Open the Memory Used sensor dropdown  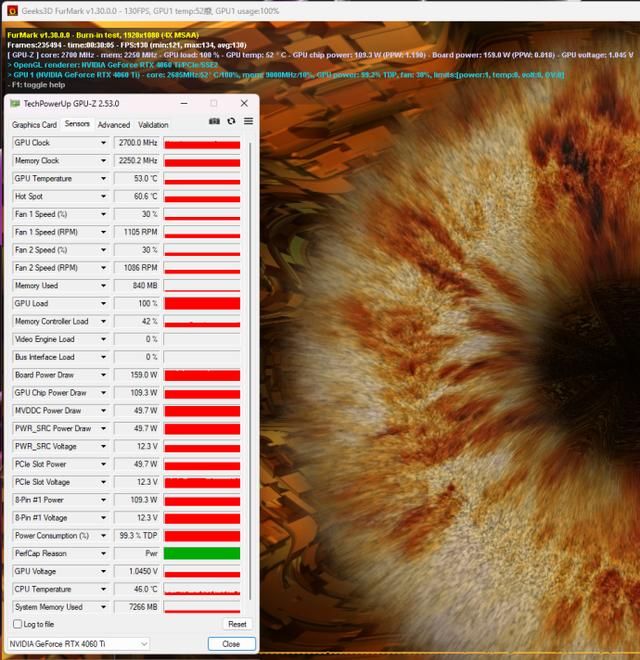(x=103, y=285)
